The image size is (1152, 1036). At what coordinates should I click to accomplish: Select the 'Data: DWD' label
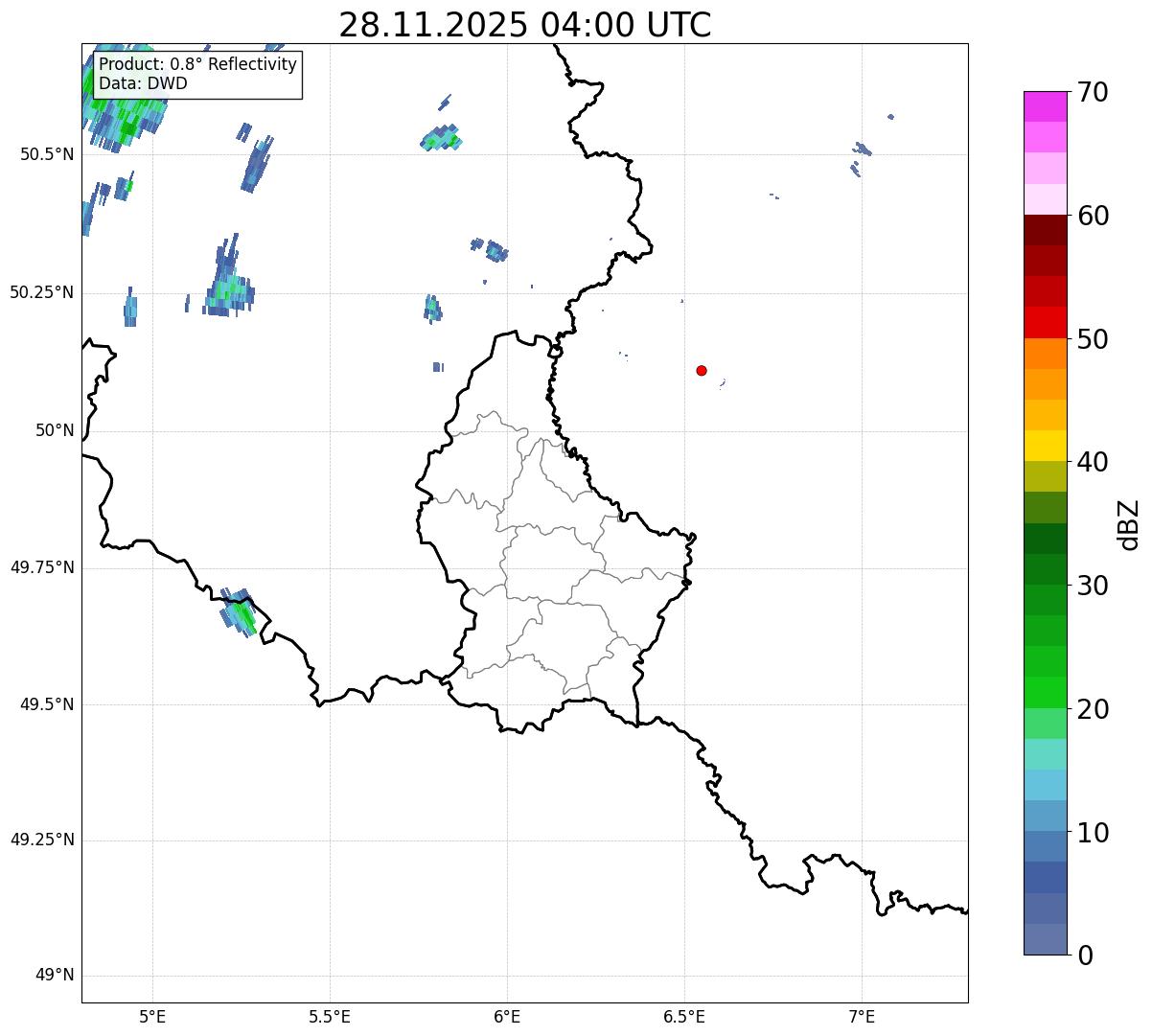tap(143, 83)
